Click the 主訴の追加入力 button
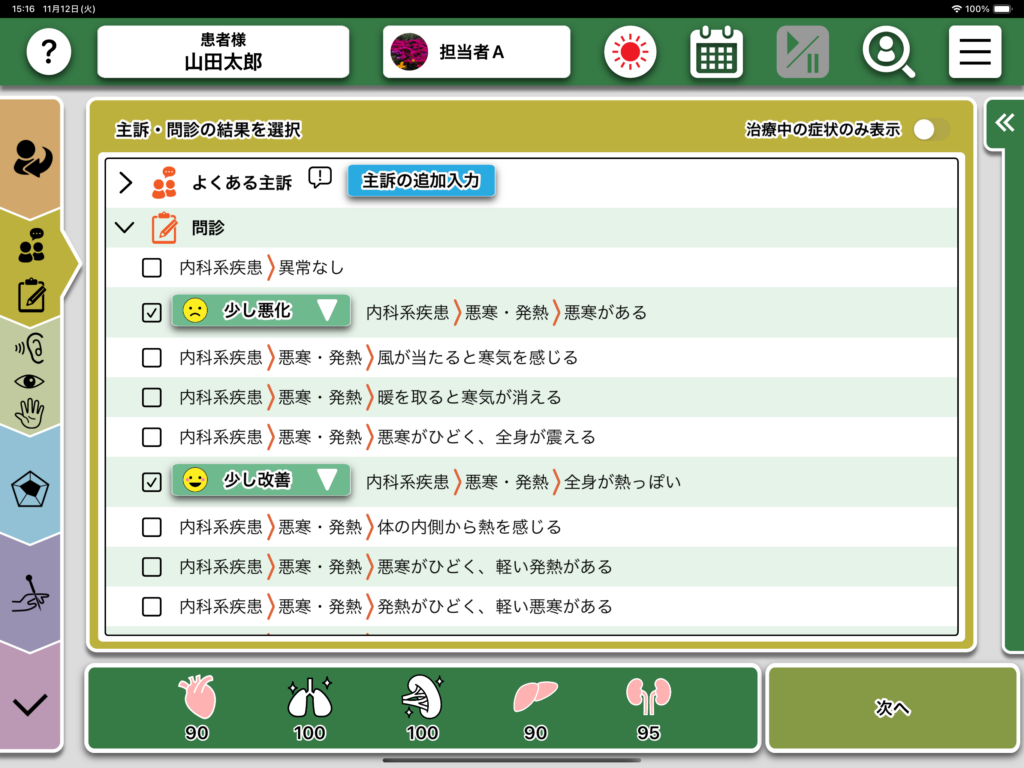1024x768 pixels. pyautogui.click(x=421, y=181)
